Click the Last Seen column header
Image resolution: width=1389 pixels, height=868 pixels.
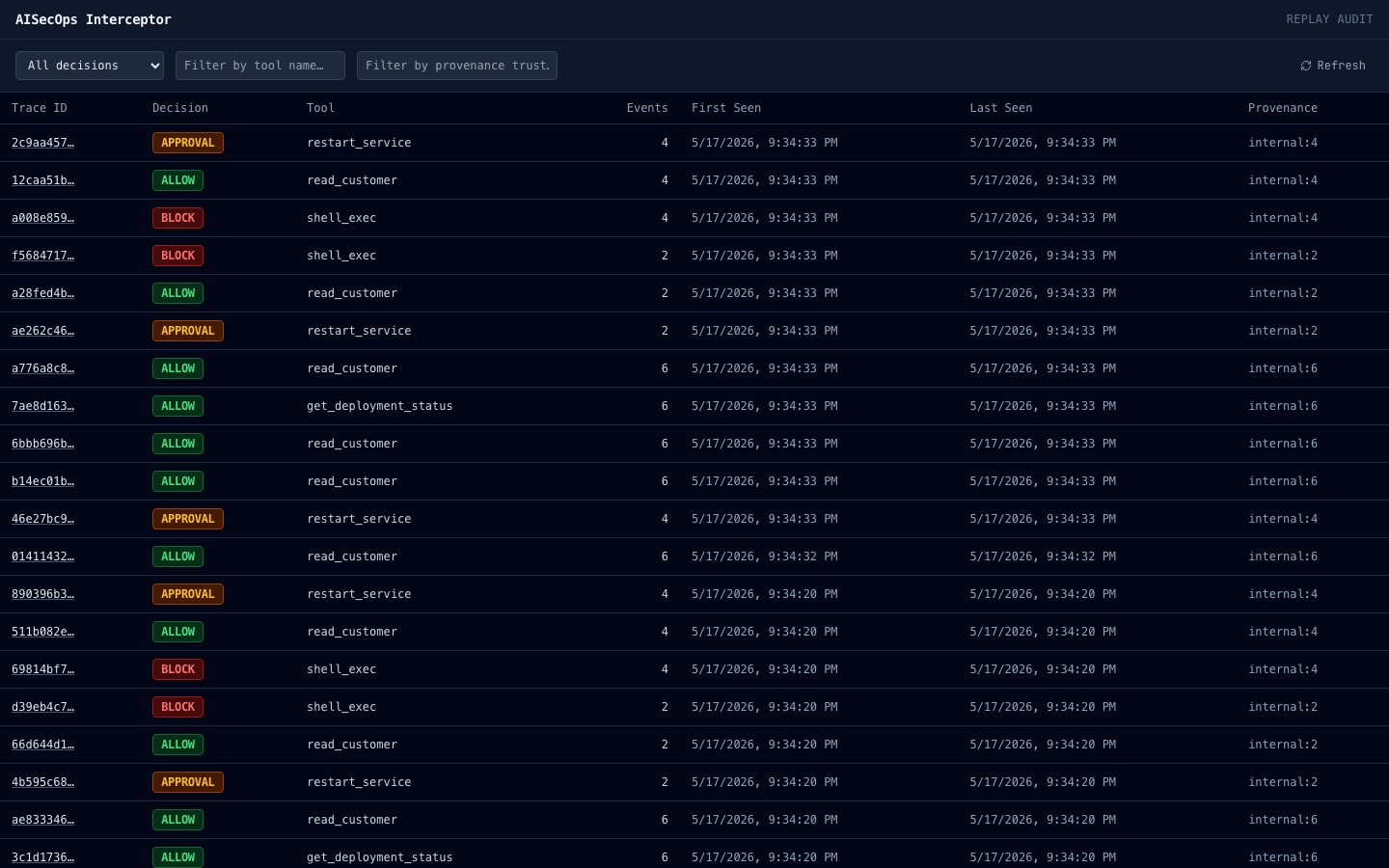coord(1001,108)
